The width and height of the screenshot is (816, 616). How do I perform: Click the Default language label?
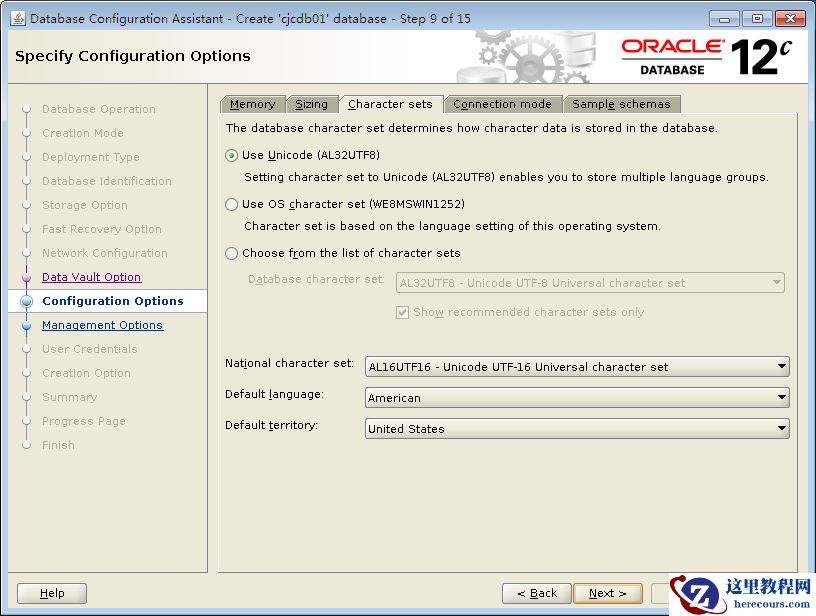pos(274,394)
